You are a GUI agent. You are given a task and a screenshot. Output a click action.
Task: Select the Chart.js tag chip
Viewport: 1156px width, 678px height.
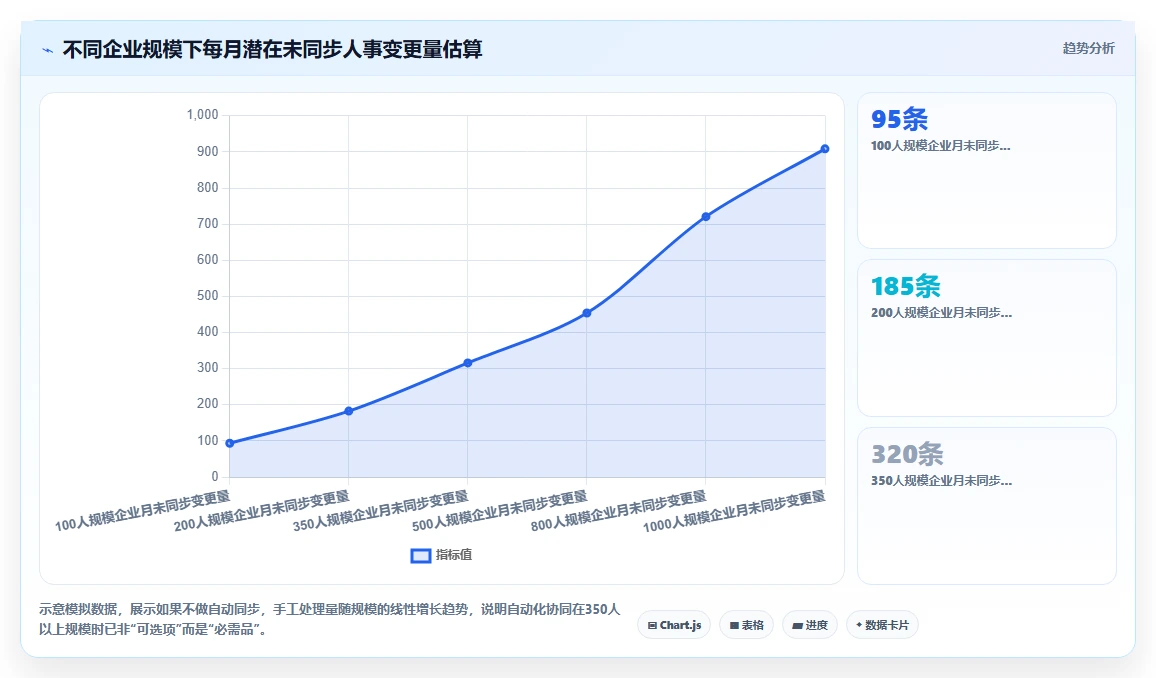674,625
